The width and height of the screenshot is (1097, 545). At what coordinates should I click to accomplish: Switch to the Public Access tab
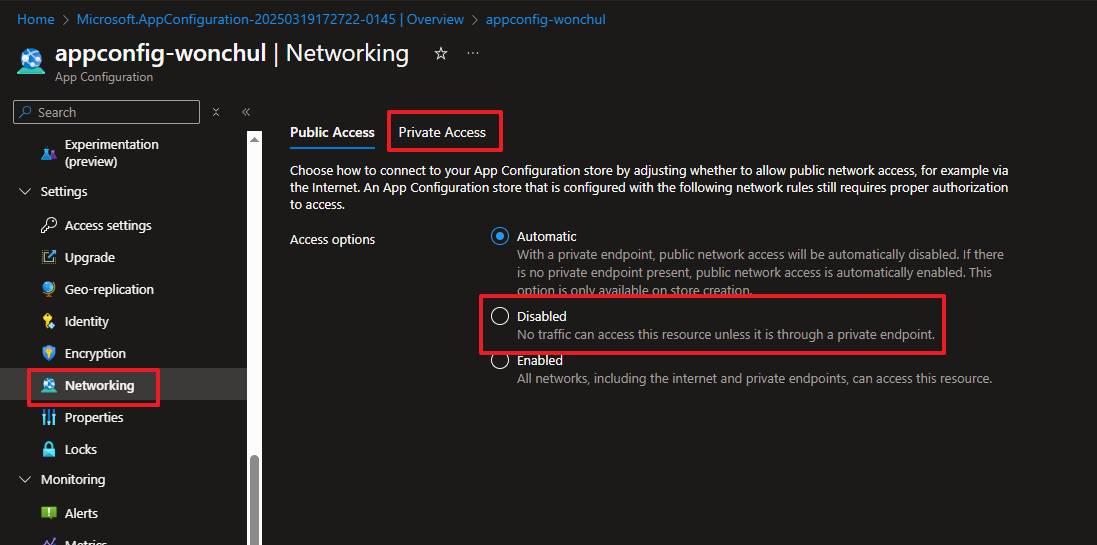[x=332, y=132]
